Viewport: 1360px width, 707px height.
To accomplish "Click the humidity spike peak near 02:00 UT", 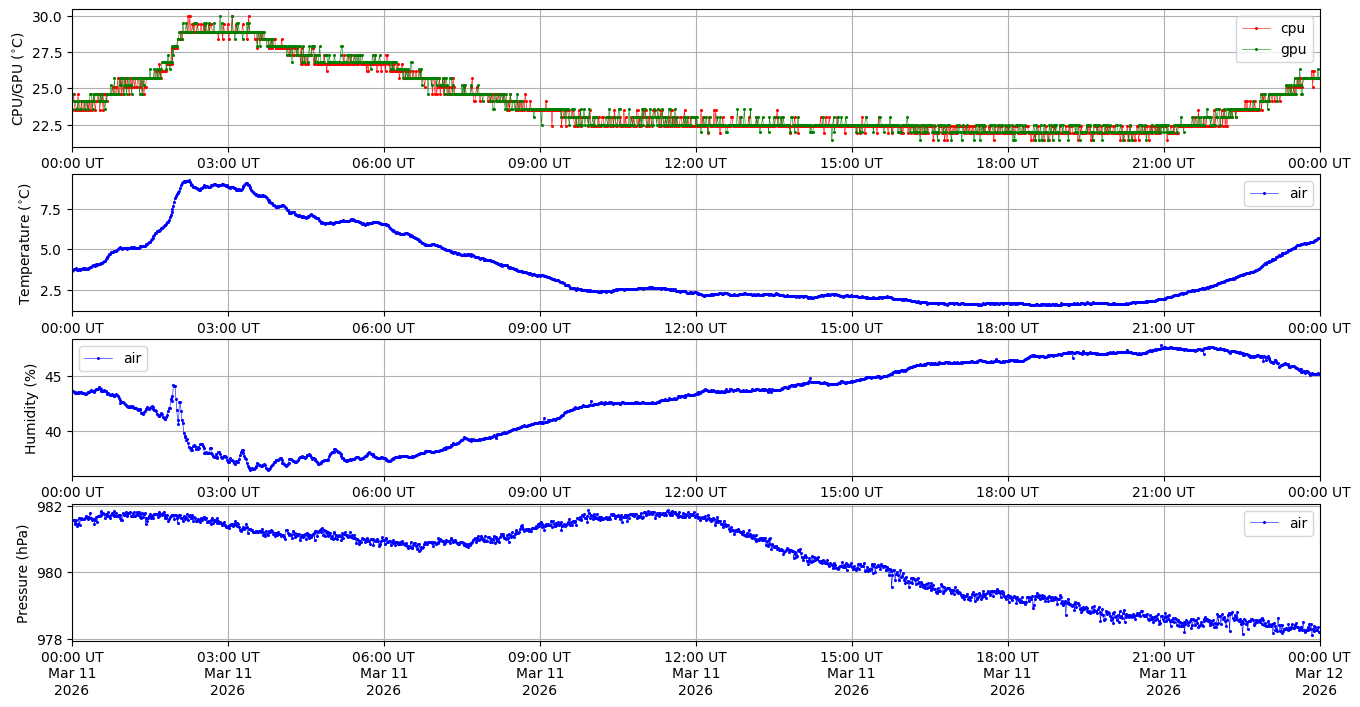I will coord(174,386).
